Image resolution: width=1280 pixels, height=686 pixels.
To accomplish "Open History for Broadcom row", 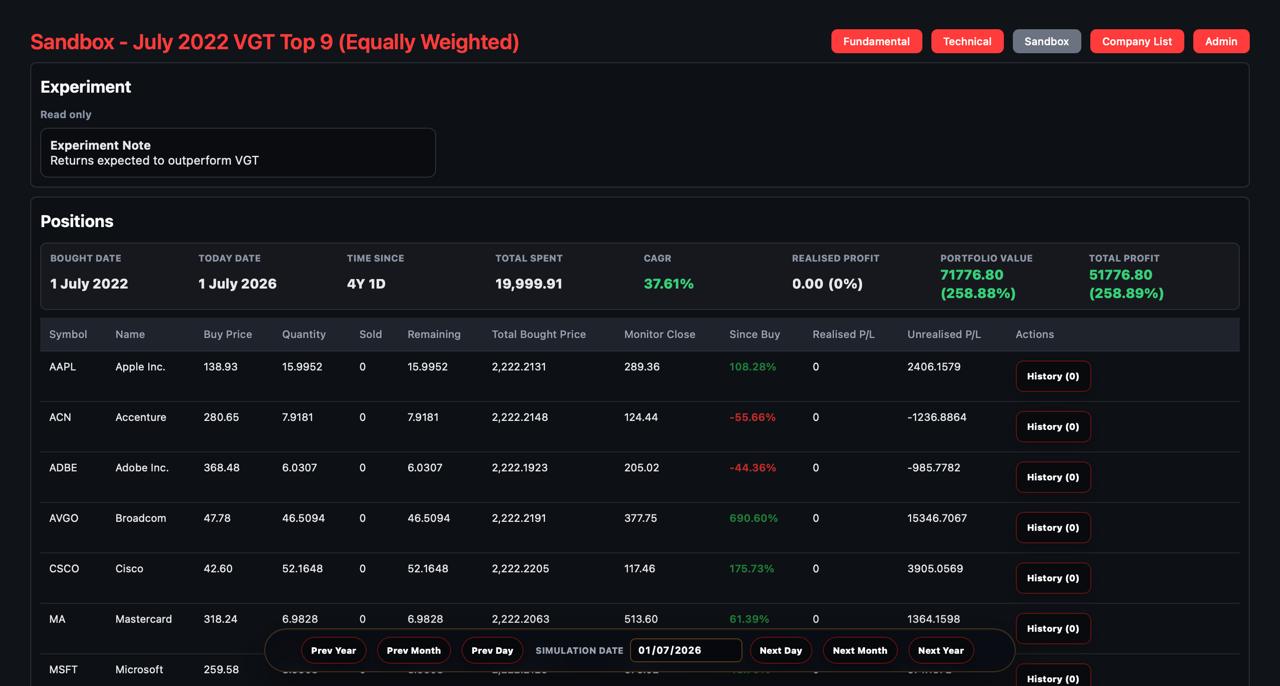I will [x=1053, y=527].
